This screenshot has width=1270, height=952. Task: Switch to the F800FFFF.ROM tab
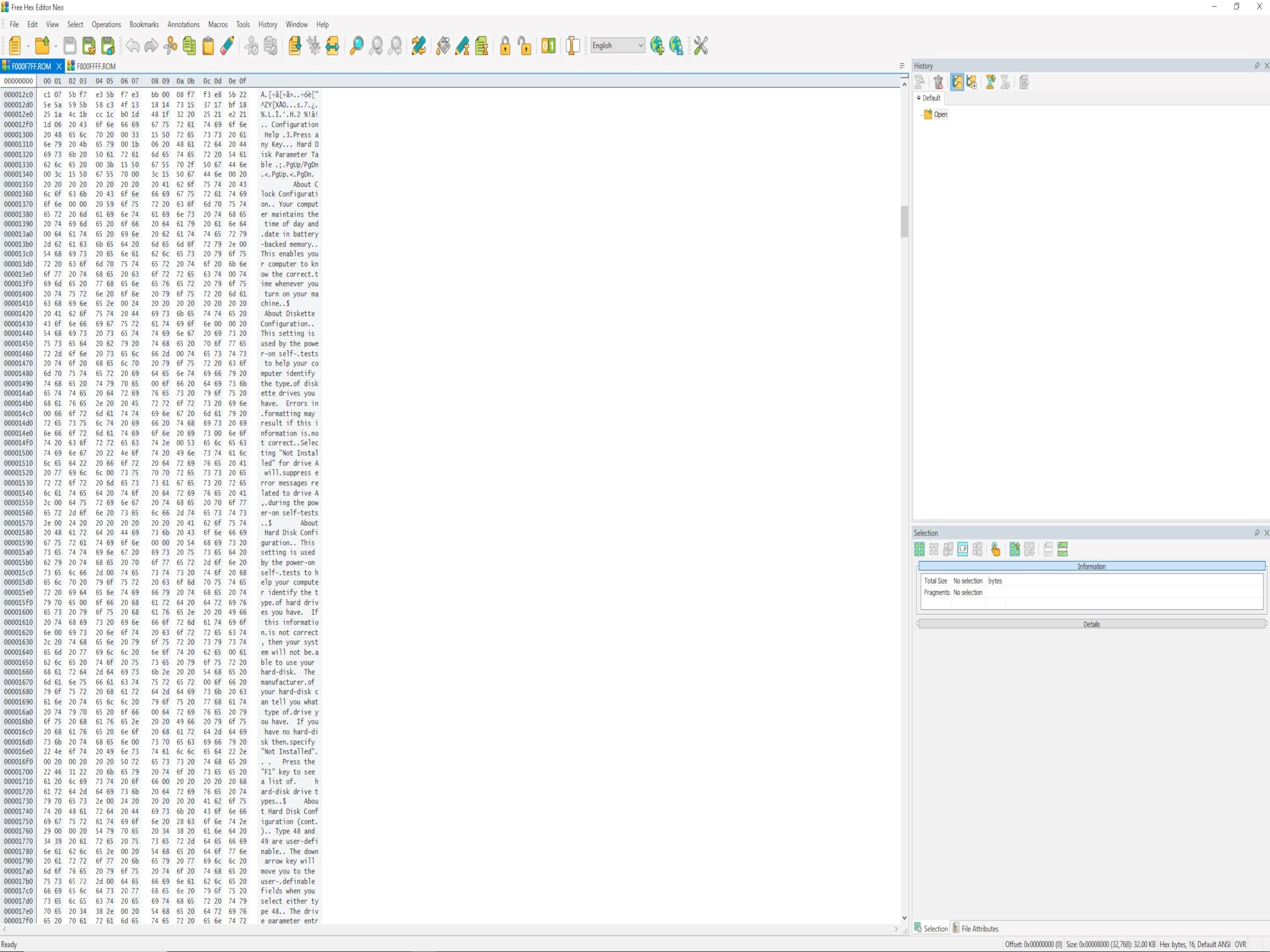[x=96, y=66]
